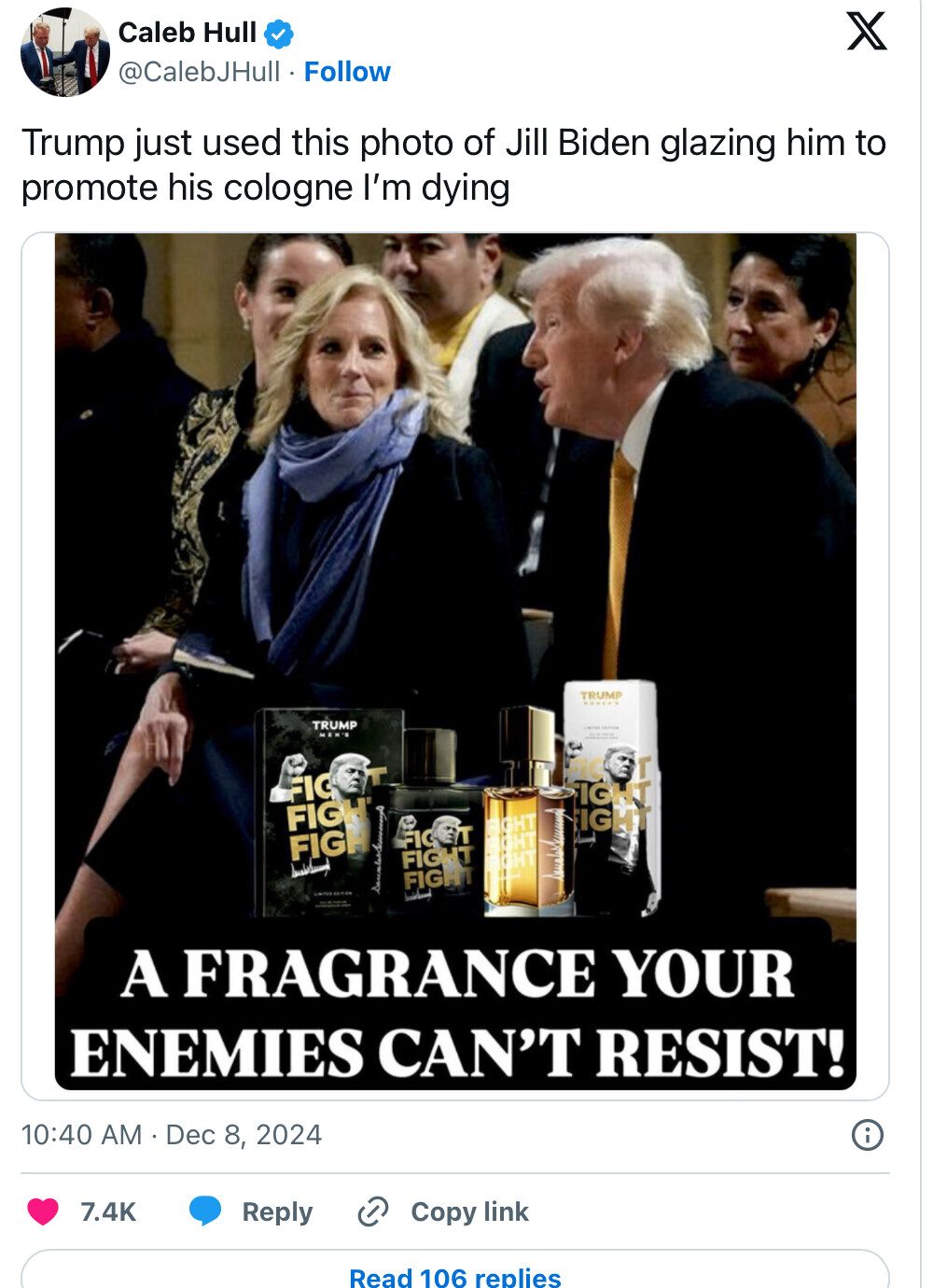The image size is (947, 1288).
Task: Click the white Trump fragrance box
Action: [609, 795]
